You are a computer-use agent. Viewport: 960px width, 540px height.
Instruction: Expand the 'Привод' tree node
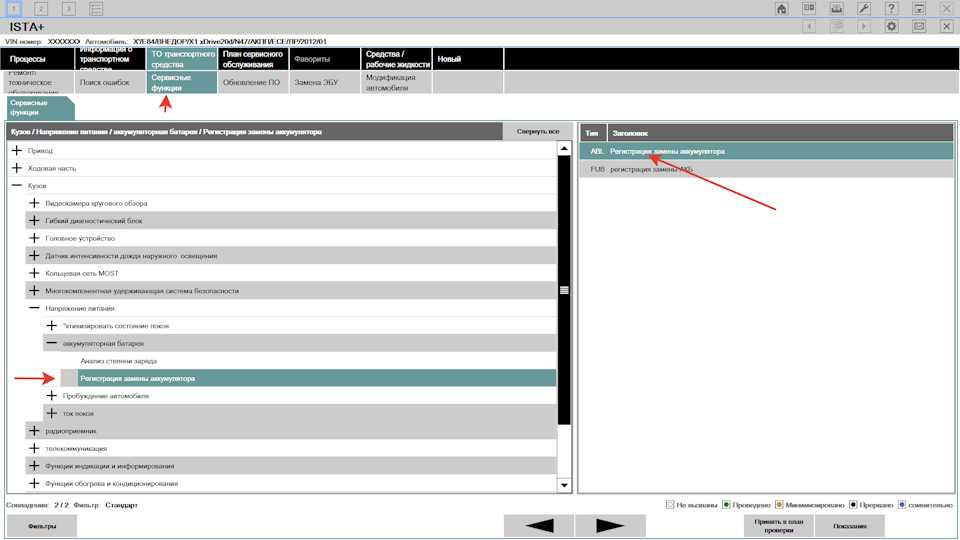(17, 150)
